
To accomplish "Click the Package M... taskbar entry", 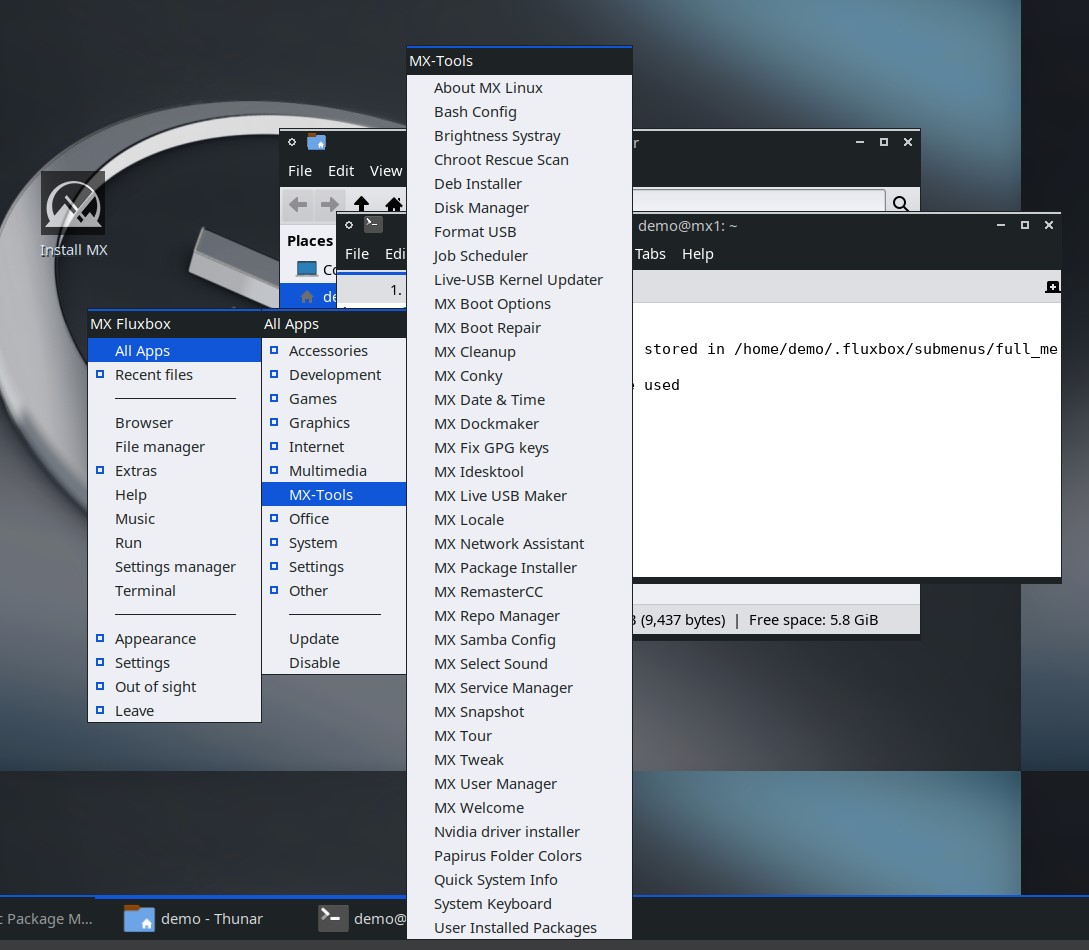I will coord(47,918).
